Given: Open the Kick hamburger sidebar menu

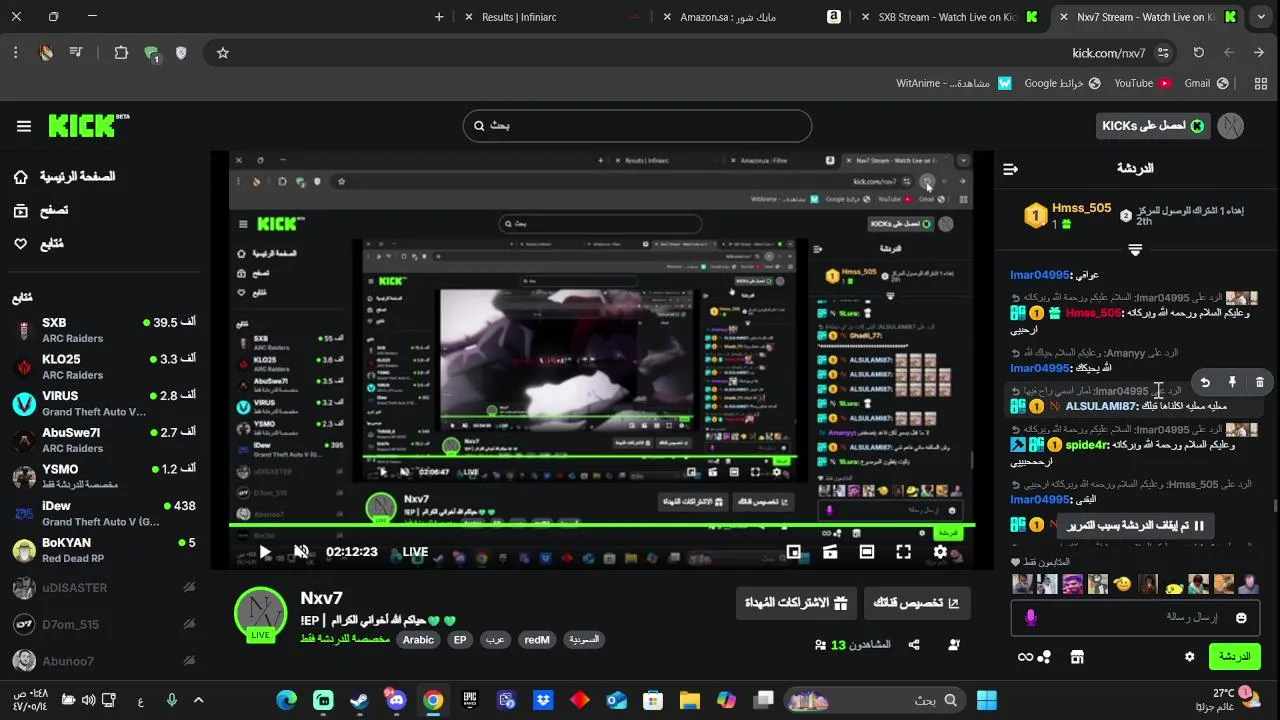Looking at the screenshot, I should coord(24,126).
